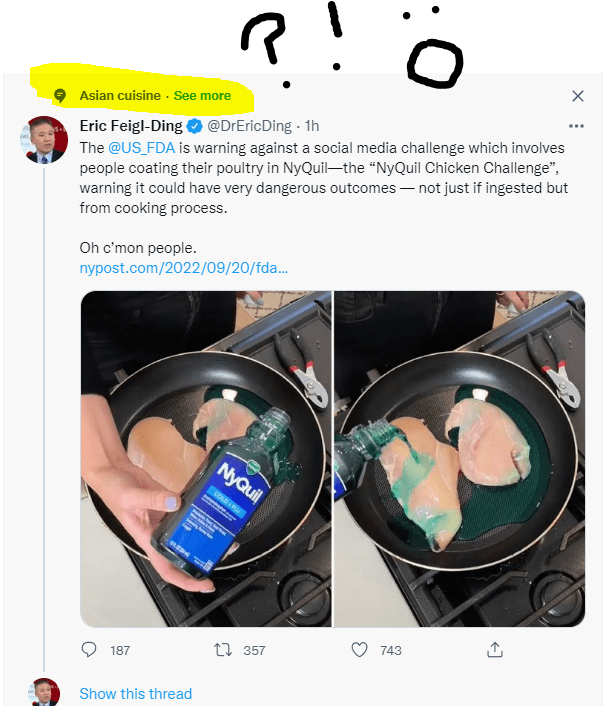
Task: View left photo of NyQuil bottle
Action: pos(205,458)
